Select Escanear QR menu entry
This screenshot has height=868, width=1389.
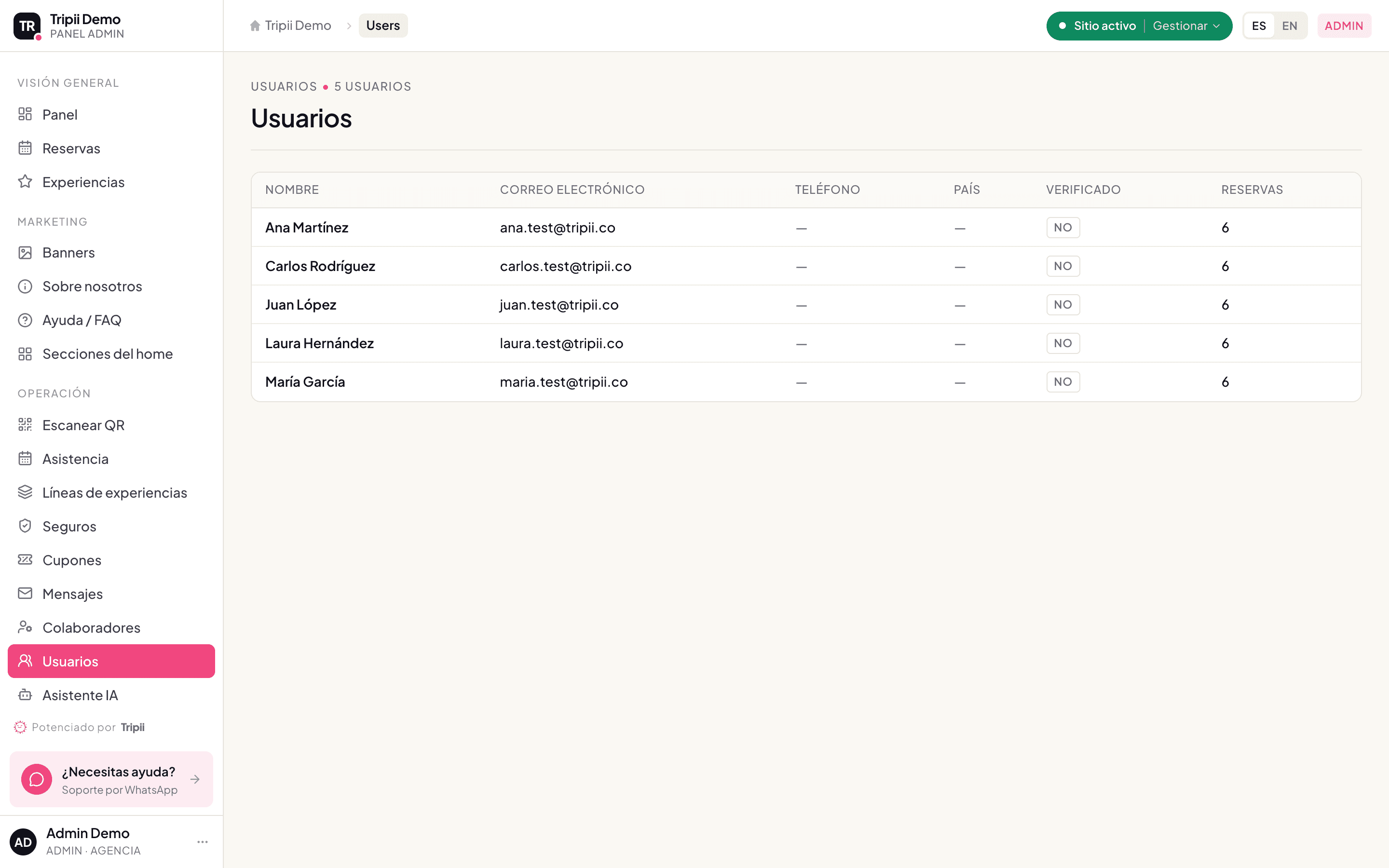(111, 425)
